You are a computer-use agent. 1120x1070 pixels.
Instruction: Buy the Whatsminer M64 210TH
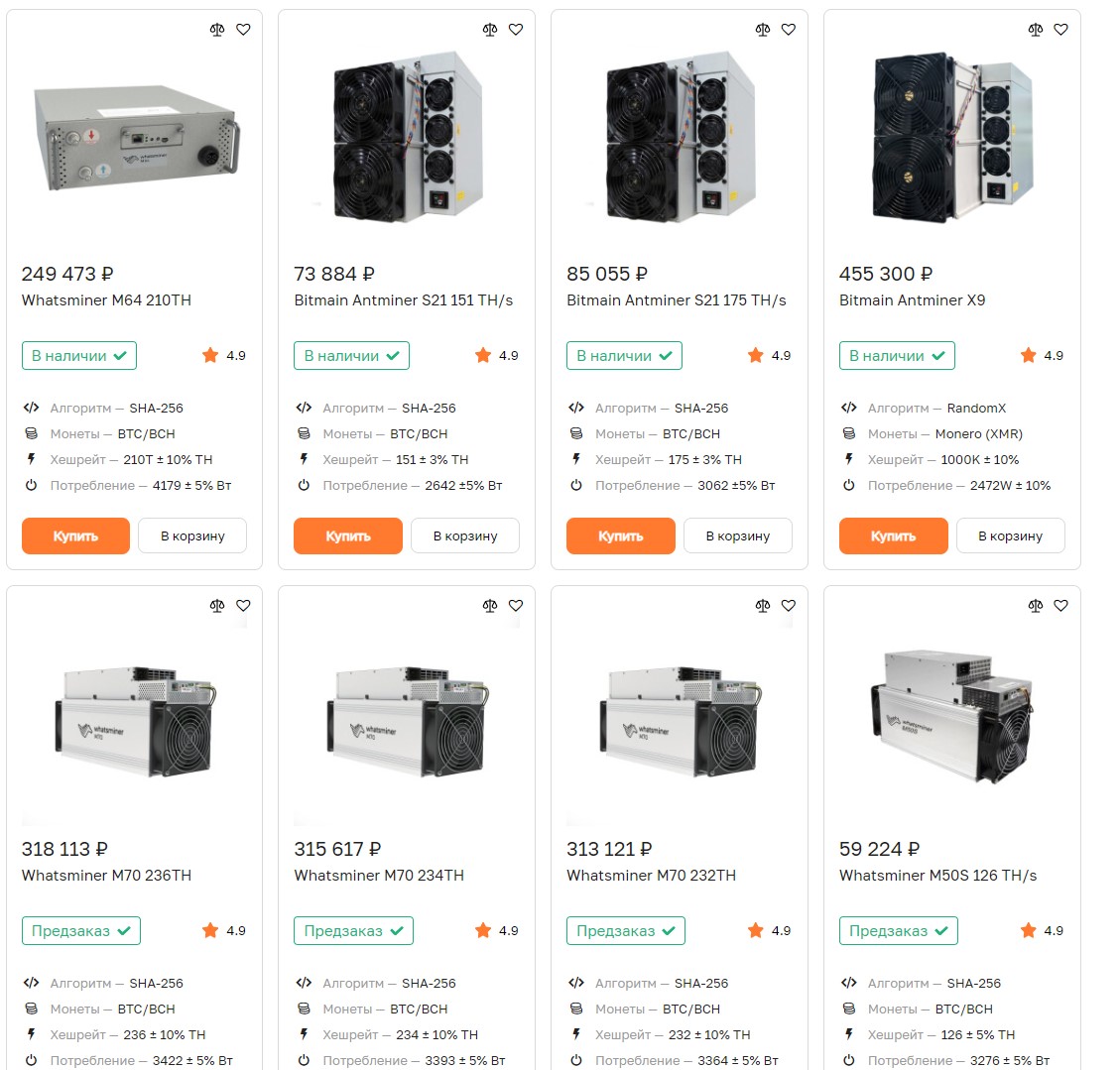point(75,536)
